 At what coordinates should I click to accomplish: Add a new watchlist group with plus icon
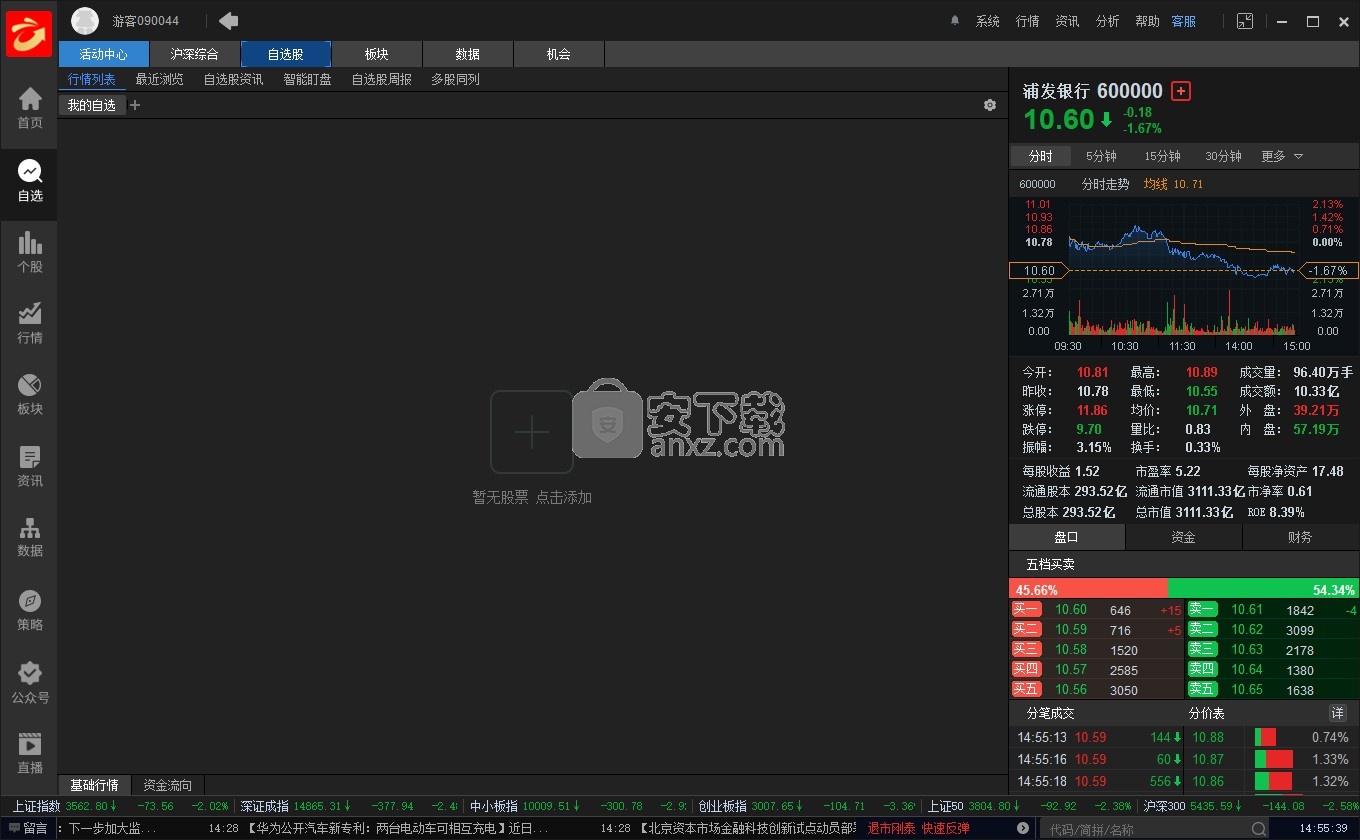coord(135,105)
